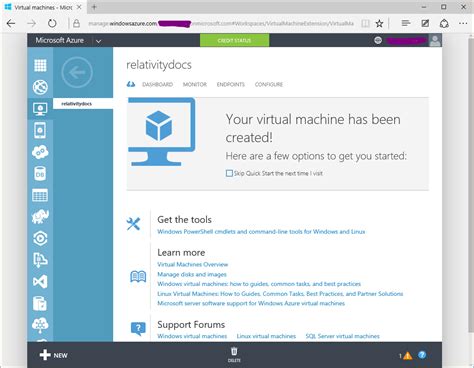
Task: Open Windows virtual machines how-to guides link
Action: [x=259, y=284]
